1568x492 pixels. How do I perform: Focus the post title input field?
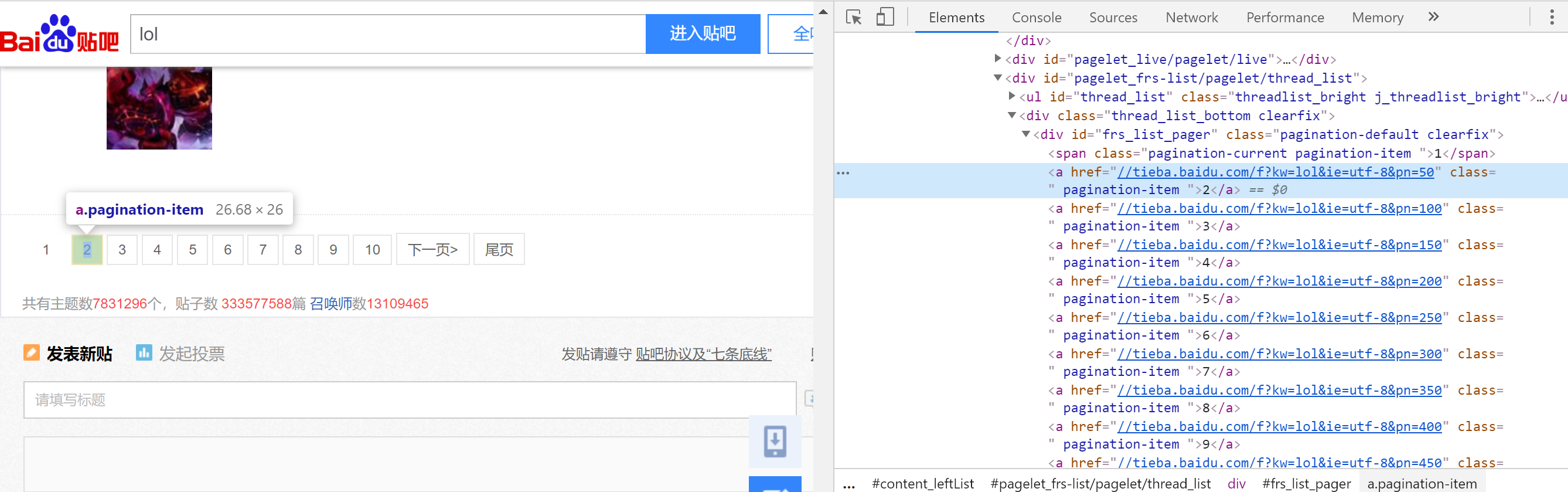click(x=409, y=400)
